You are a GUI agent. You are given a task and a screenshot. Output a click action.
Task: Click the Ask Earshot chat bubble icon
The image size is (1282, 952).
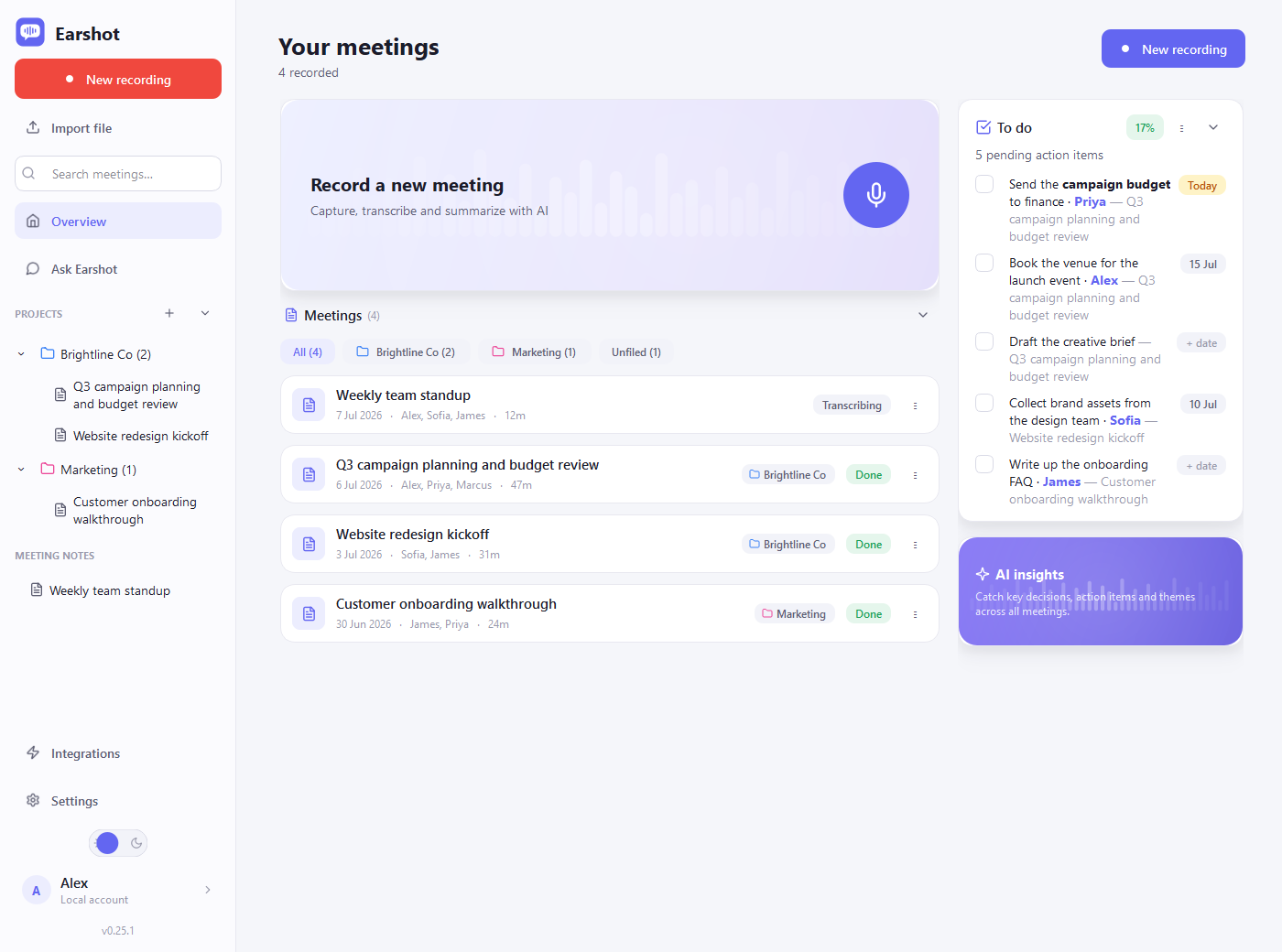coord(33,268)
